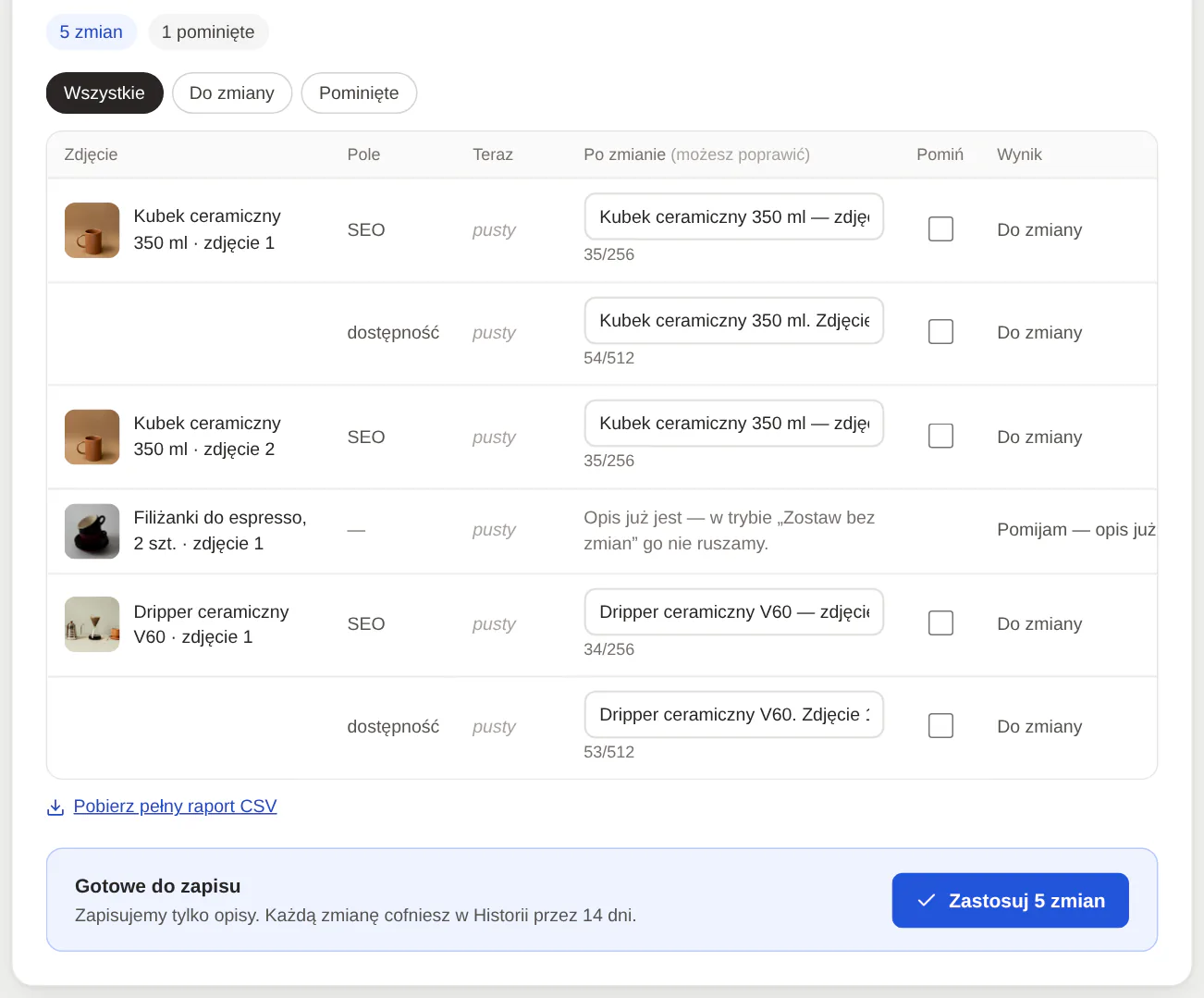Edit SEO text field for Kubek zdjęcie 1

tap(734, 216)
